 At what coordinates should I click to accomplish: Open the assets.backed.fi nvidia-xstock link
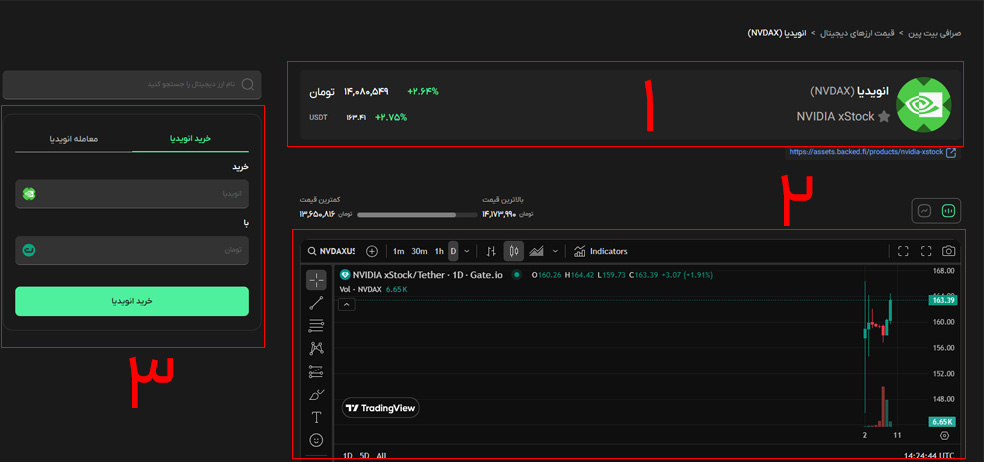867,153
